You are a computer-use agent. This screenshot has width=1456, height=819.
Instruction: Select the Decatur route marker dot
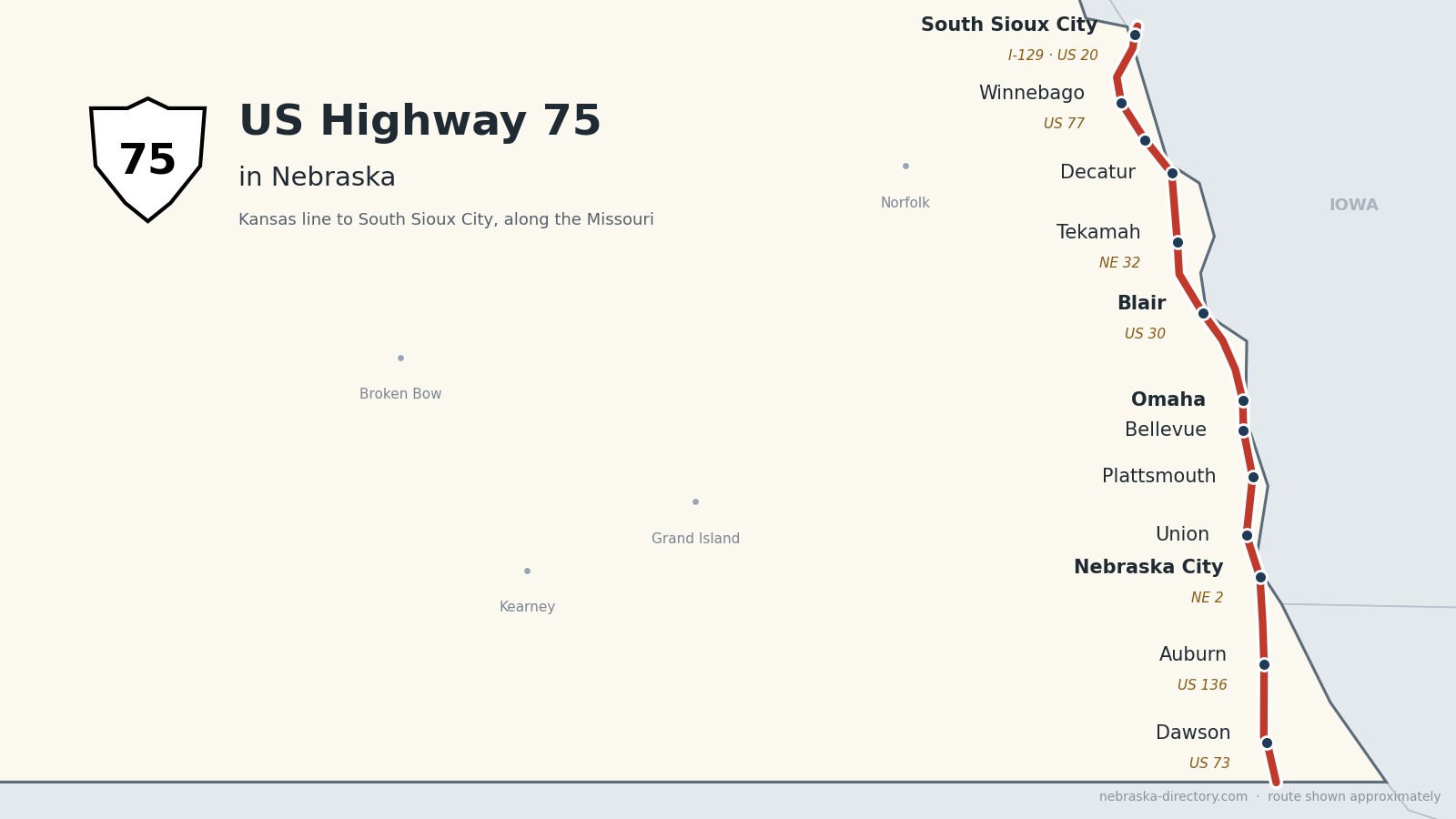(x=1172, y=173)
